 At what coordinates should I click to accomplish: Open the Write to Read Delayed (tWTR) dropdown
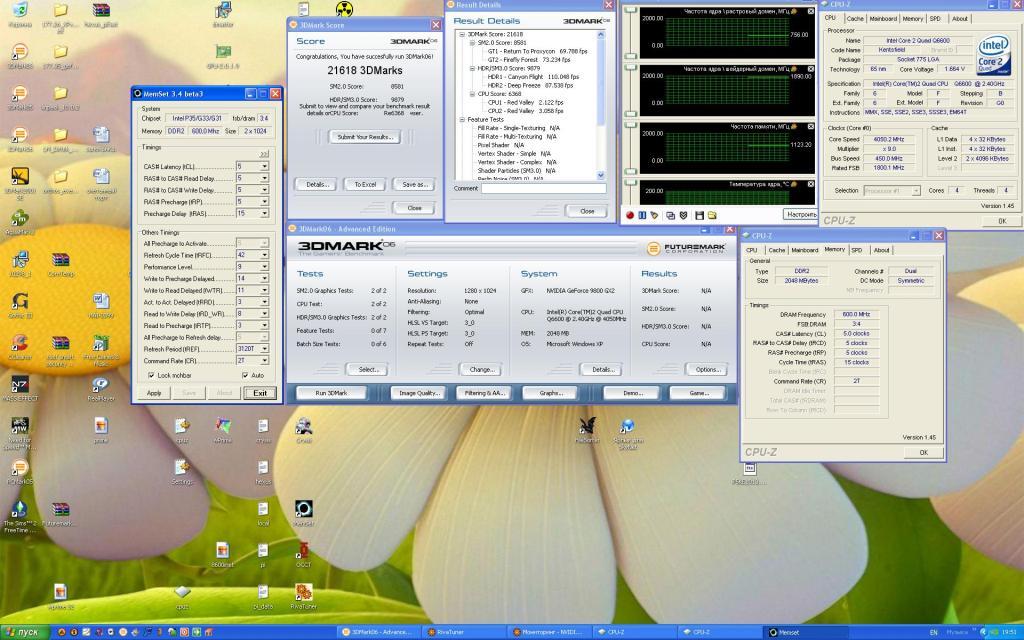[264, 290]
